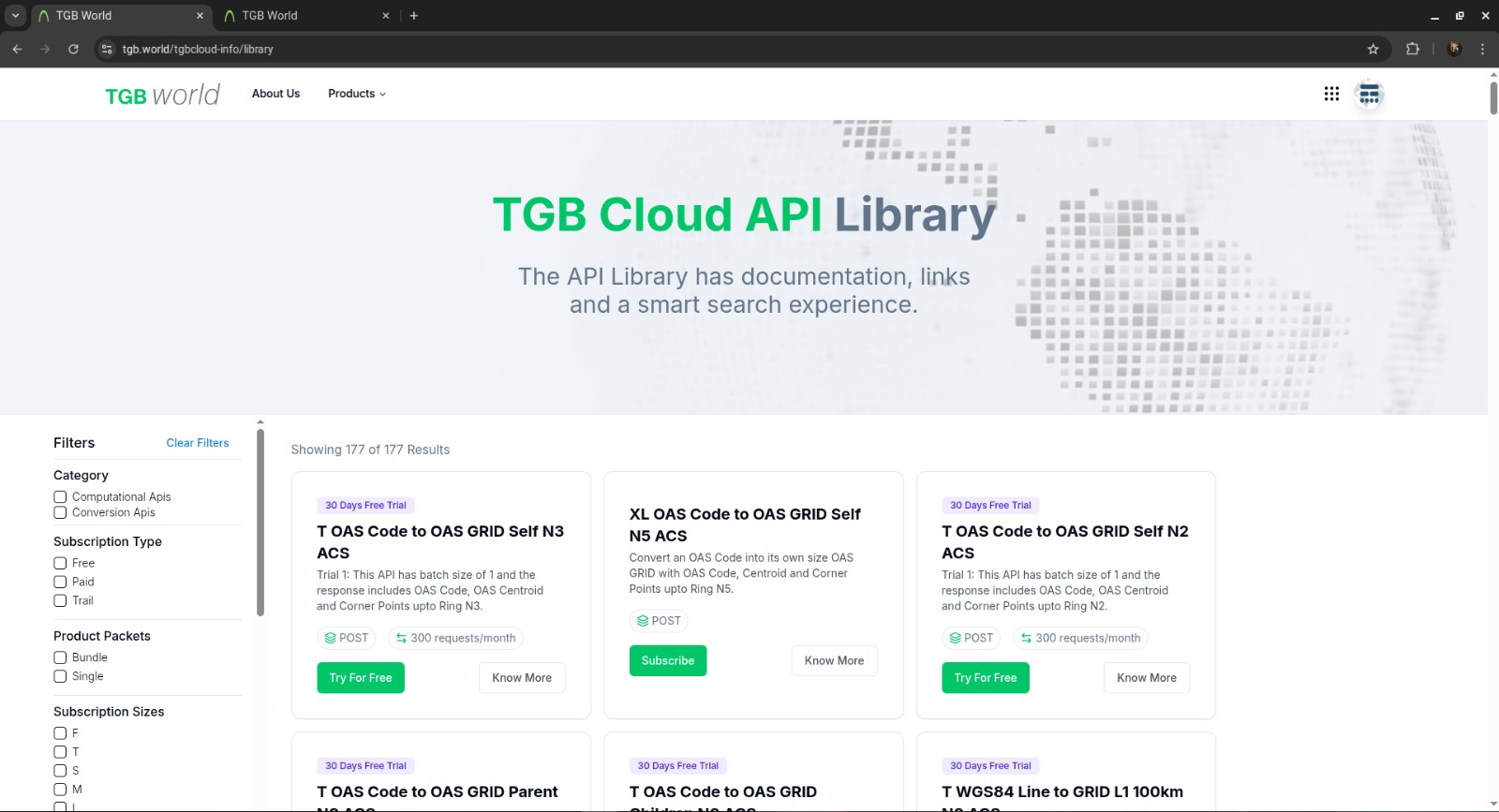Screen dimensions: 1499x812
Task: Expand the Products dropdown menu
Action: tap(357, 94)
